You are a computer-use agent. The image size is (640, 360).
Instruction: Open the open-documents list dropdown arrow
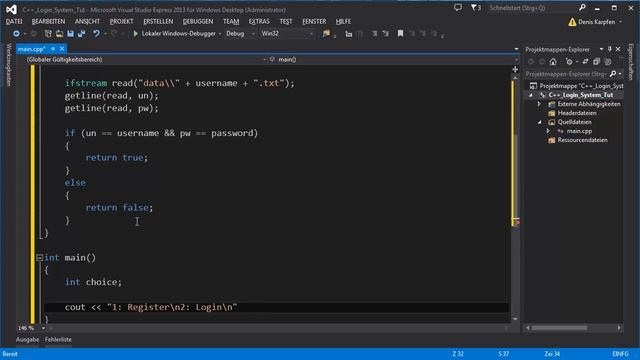click(x=516, y=49)
